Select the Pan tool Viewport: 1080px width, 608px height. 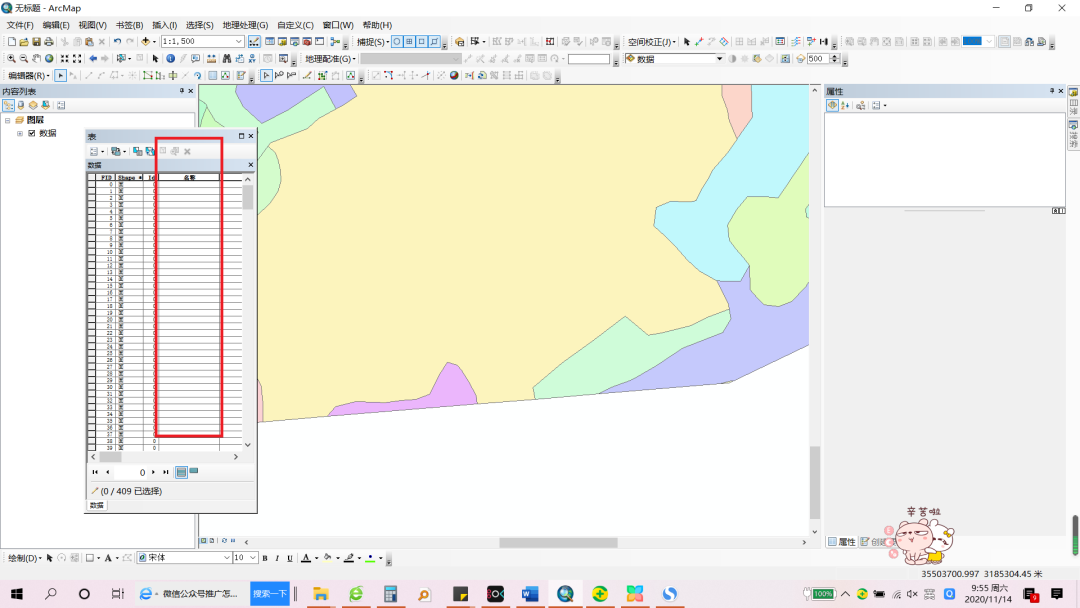35,58
